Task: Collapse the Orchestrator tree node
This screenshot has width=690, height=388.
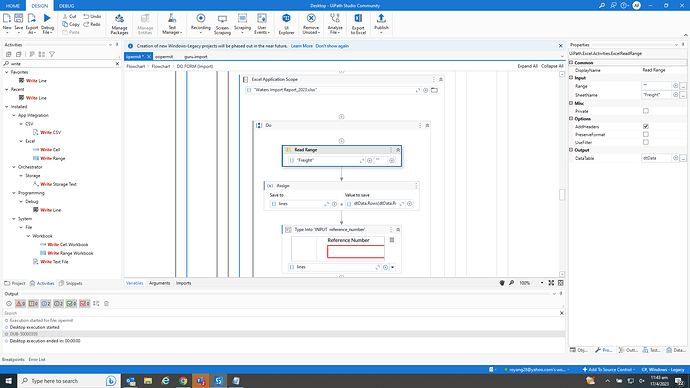Action: point(14,167)
